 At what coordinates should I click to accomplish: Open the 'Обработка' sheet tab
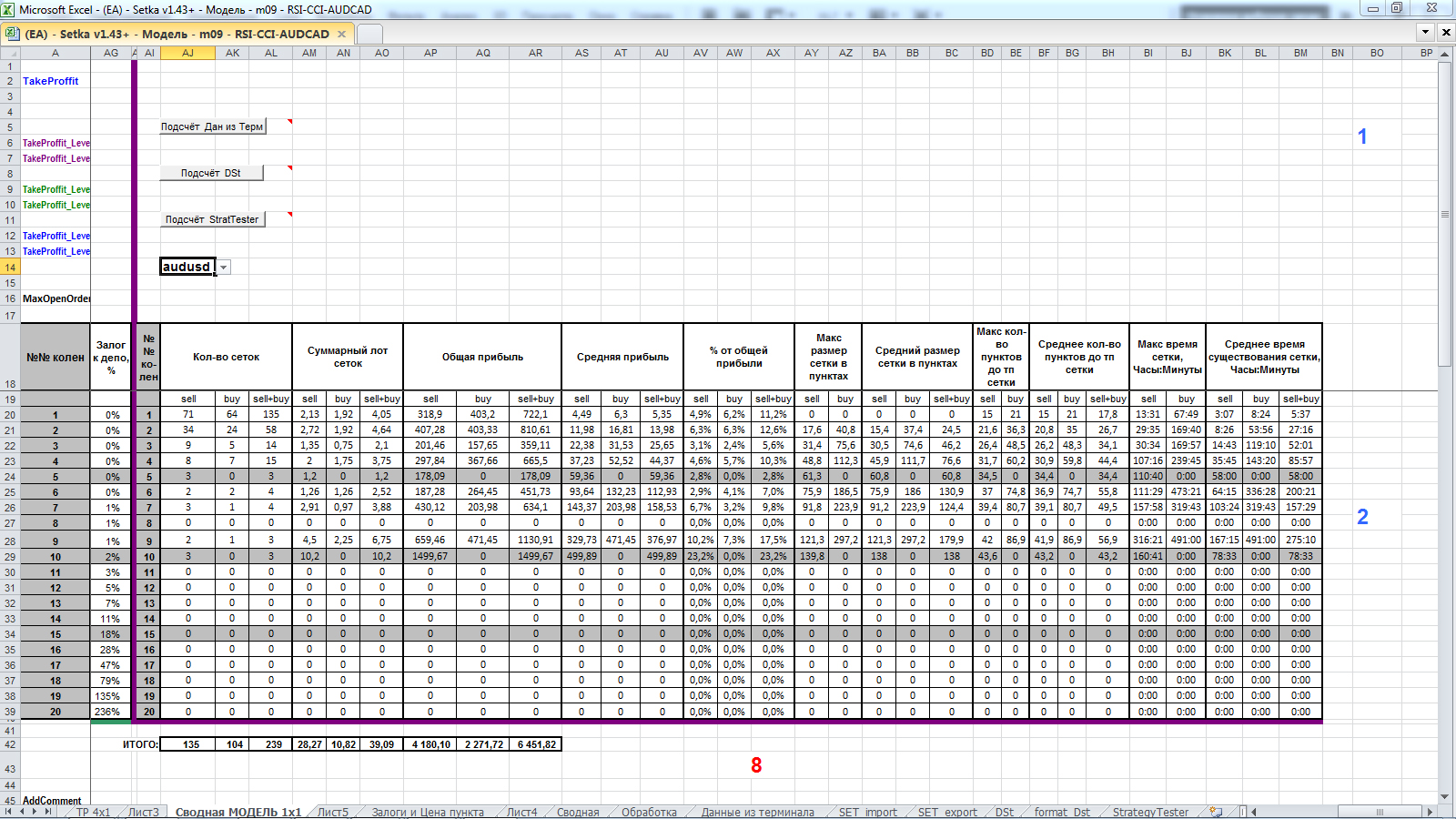(x=649, y=812)
